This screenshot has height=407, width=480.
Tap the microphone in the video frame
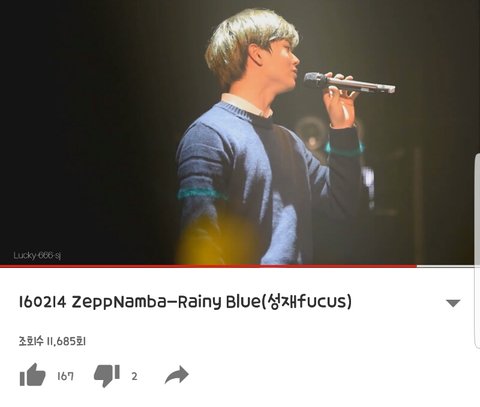[349, 83]
